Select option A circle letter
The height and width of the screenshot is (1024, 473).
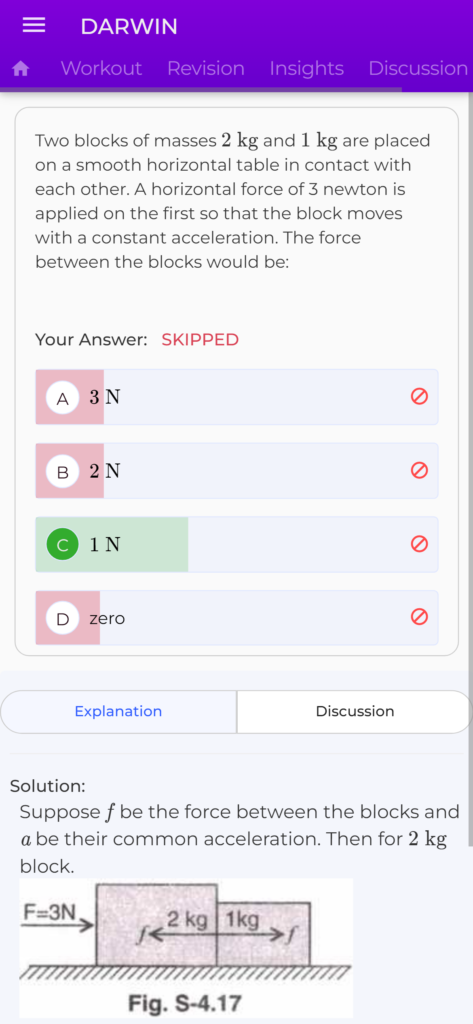click(63, 398)
